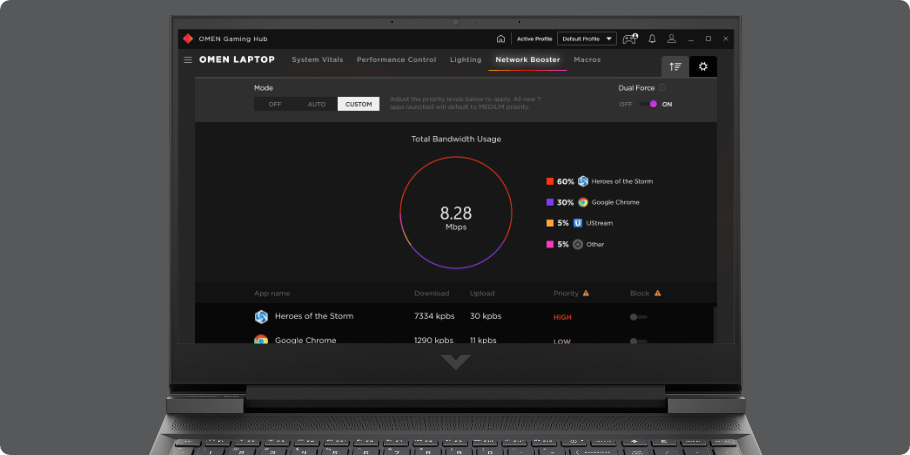Open the Default Profile dropdown
The image size is (910, 455).
point(587,39)
